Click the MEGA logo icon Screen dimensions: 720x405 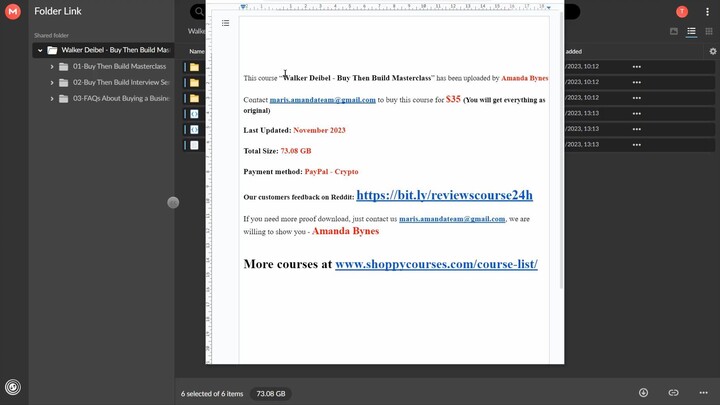coord(13,12)
